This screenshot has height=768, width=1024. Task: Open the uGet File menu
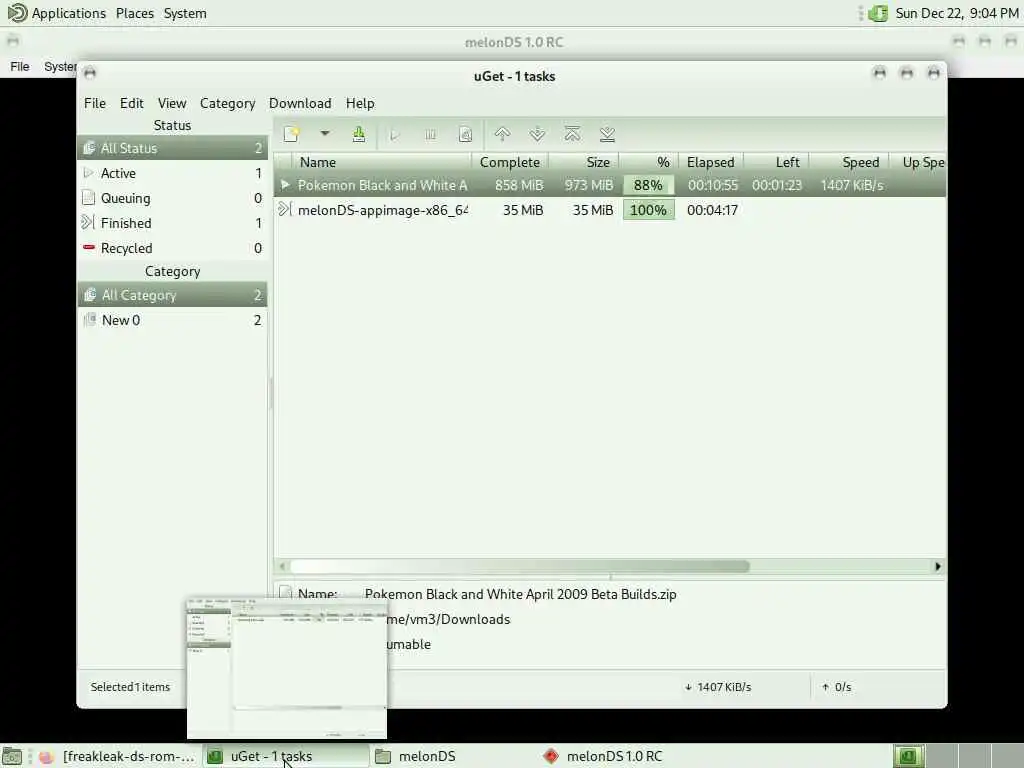[95, 103]
